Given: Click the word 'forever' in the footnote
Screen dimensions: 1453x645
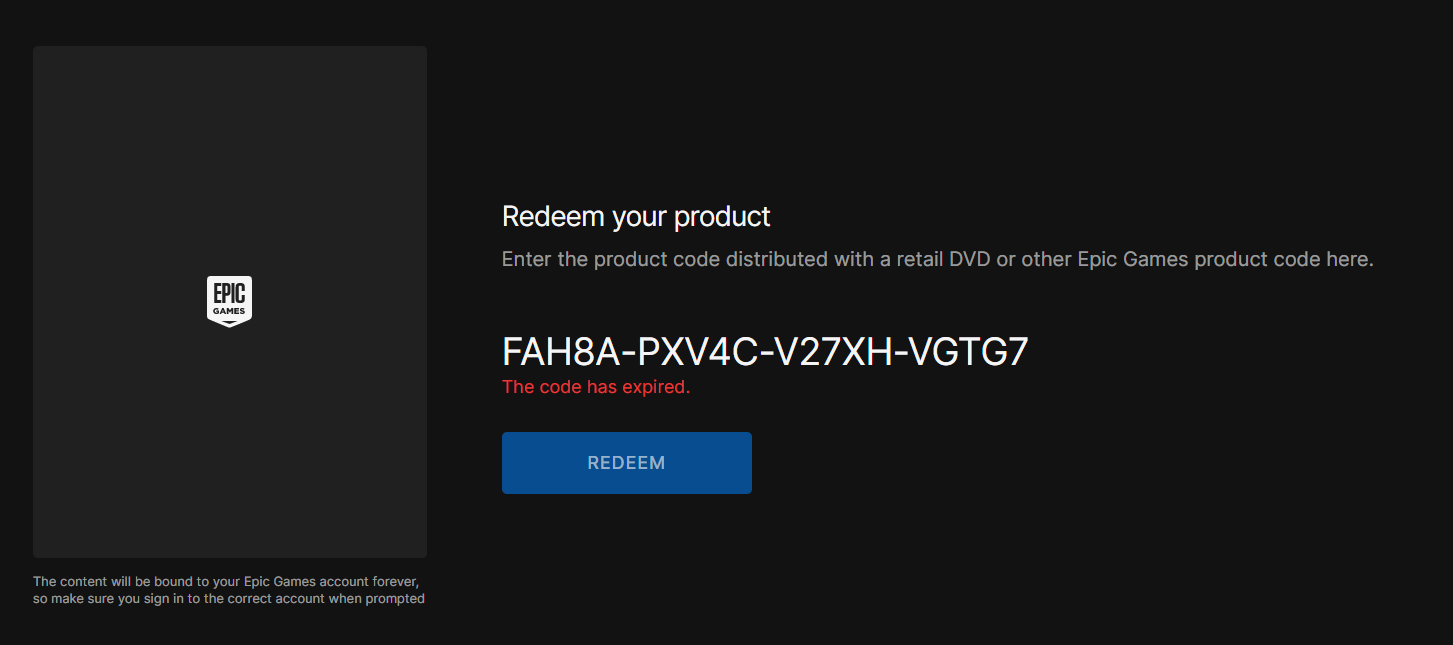Looking at the screenshot, I should [396, 581].
